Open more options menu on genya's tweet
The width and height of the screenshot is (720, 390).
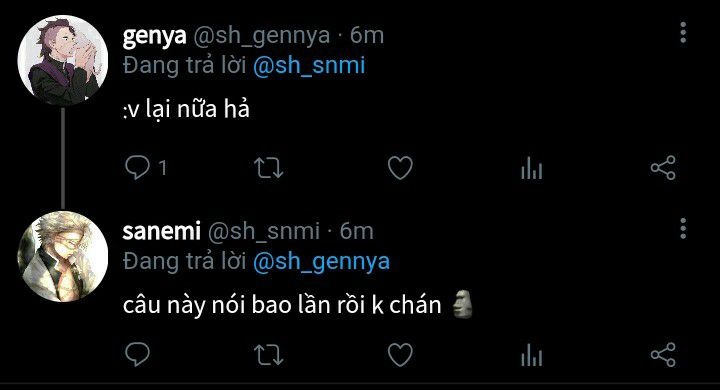point(683,33)
